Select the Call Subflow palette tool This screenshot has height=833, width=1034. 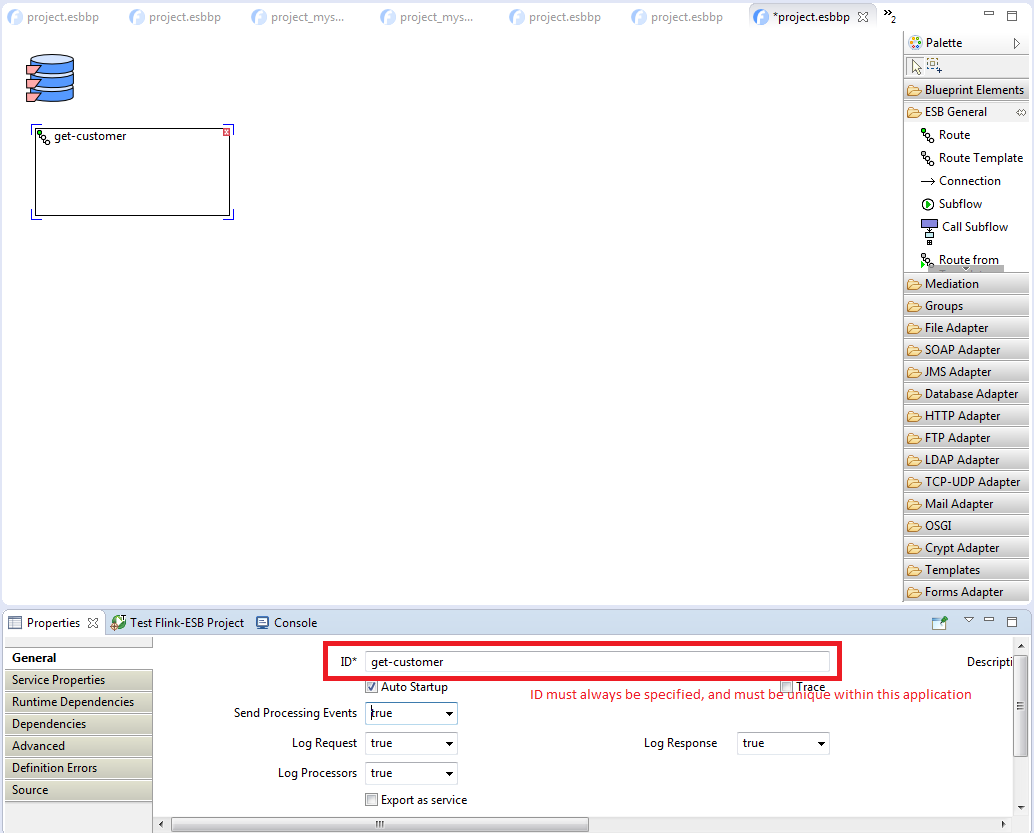click(x=973, y=227)
